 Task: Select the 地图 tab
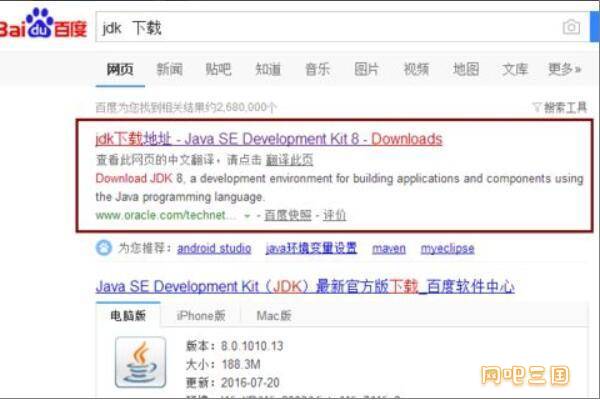pyautogui.click(x=466, y=69)
